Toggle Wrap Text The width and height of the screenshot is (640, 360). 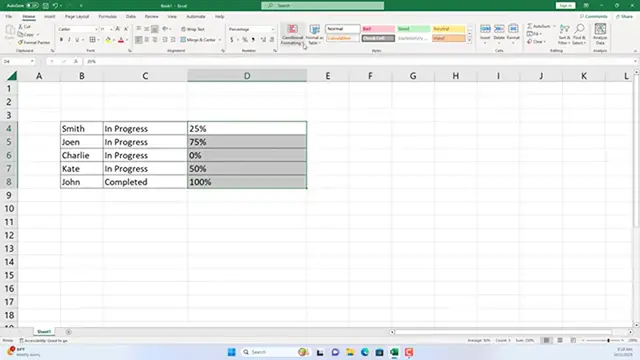192,29
